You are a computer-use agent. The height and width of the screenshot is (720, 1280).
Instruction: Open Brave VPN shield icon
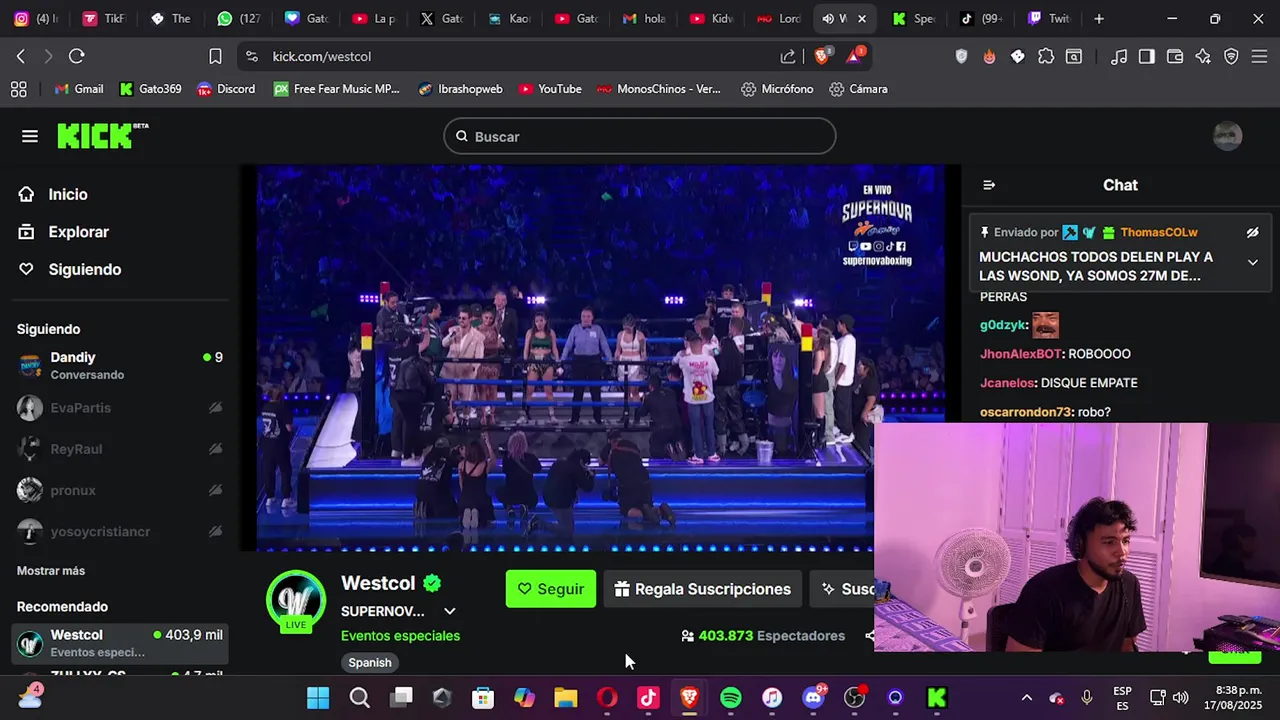(x=1231, y=56)
